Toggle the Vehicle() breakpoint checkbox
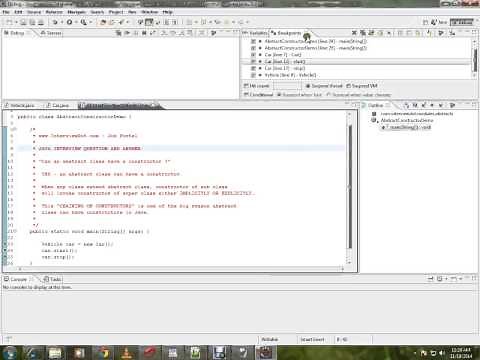 253,75
